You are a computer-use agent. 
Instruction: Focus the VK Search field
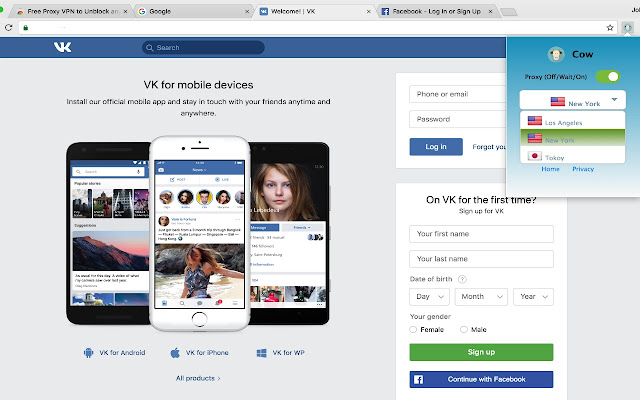203,48
